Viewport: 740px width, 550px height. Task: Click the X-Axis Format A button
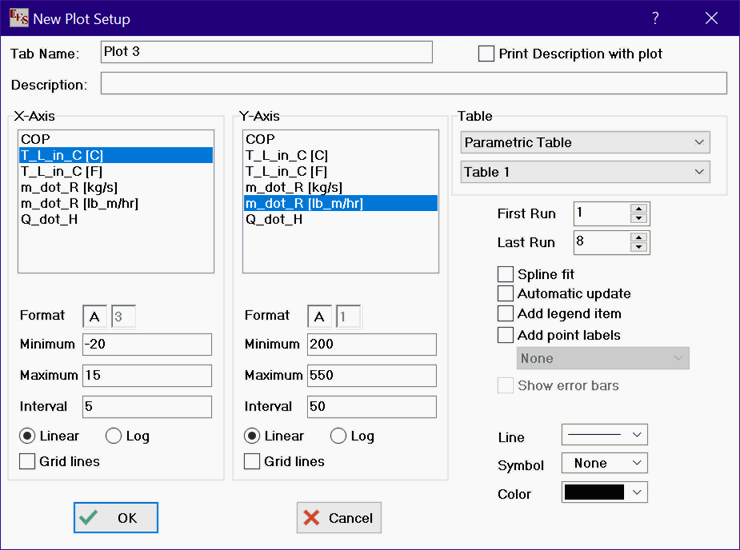tap(94, 316)
